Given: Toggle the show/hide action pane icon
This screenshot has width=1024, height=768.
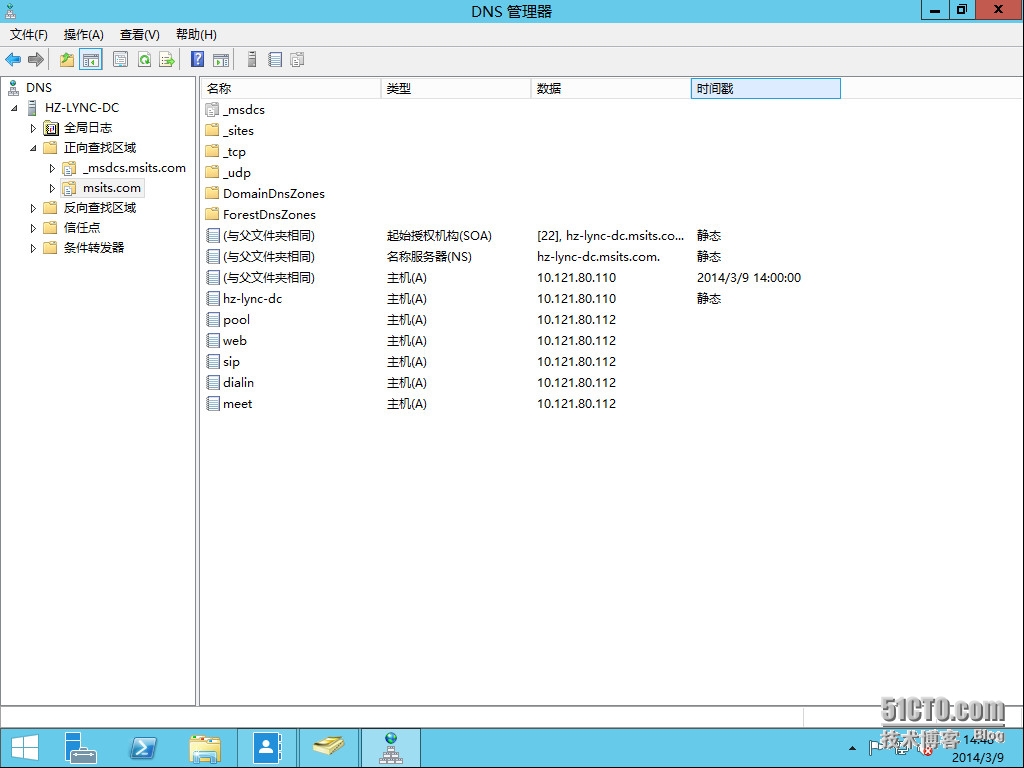Looking at the screenshot, I should pyautogui.click(x=221, y=60).
